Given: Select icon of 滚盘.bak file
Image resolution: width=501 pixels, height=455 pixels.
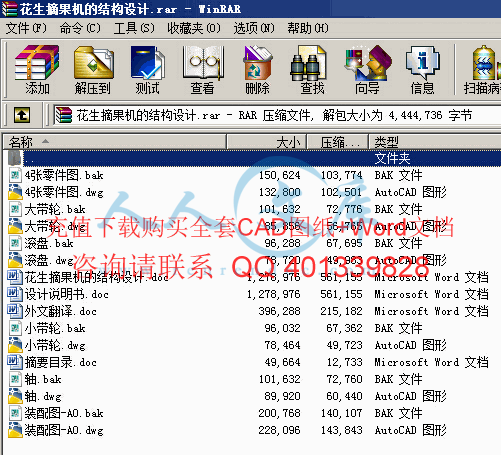Looking at the screenshot, I should click(x=15, y=243).
